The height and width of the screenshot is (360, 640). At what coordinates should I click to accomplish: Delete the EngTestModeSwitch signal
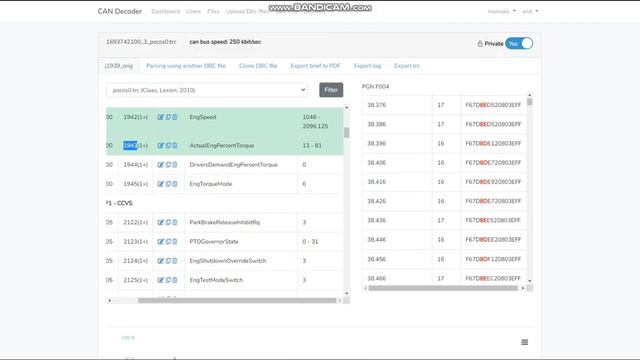pyautogui.click(x=175, y=280)
